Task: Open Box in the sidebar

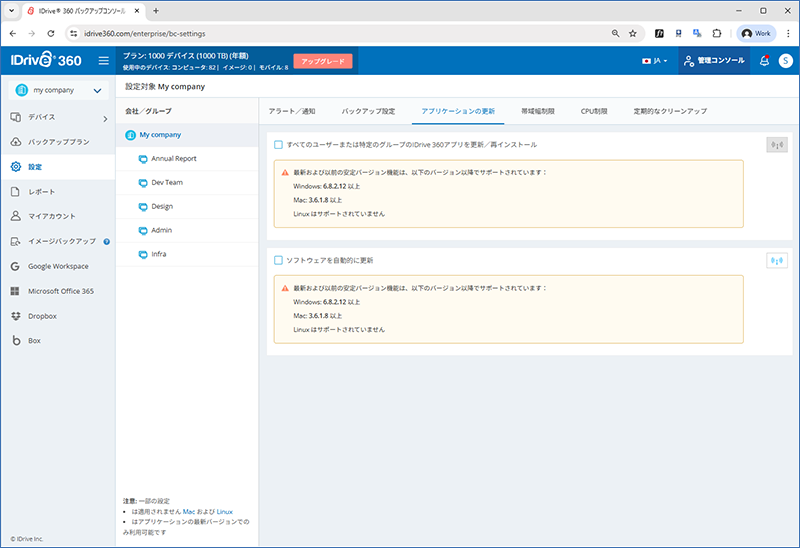Action: coord(34,341)
